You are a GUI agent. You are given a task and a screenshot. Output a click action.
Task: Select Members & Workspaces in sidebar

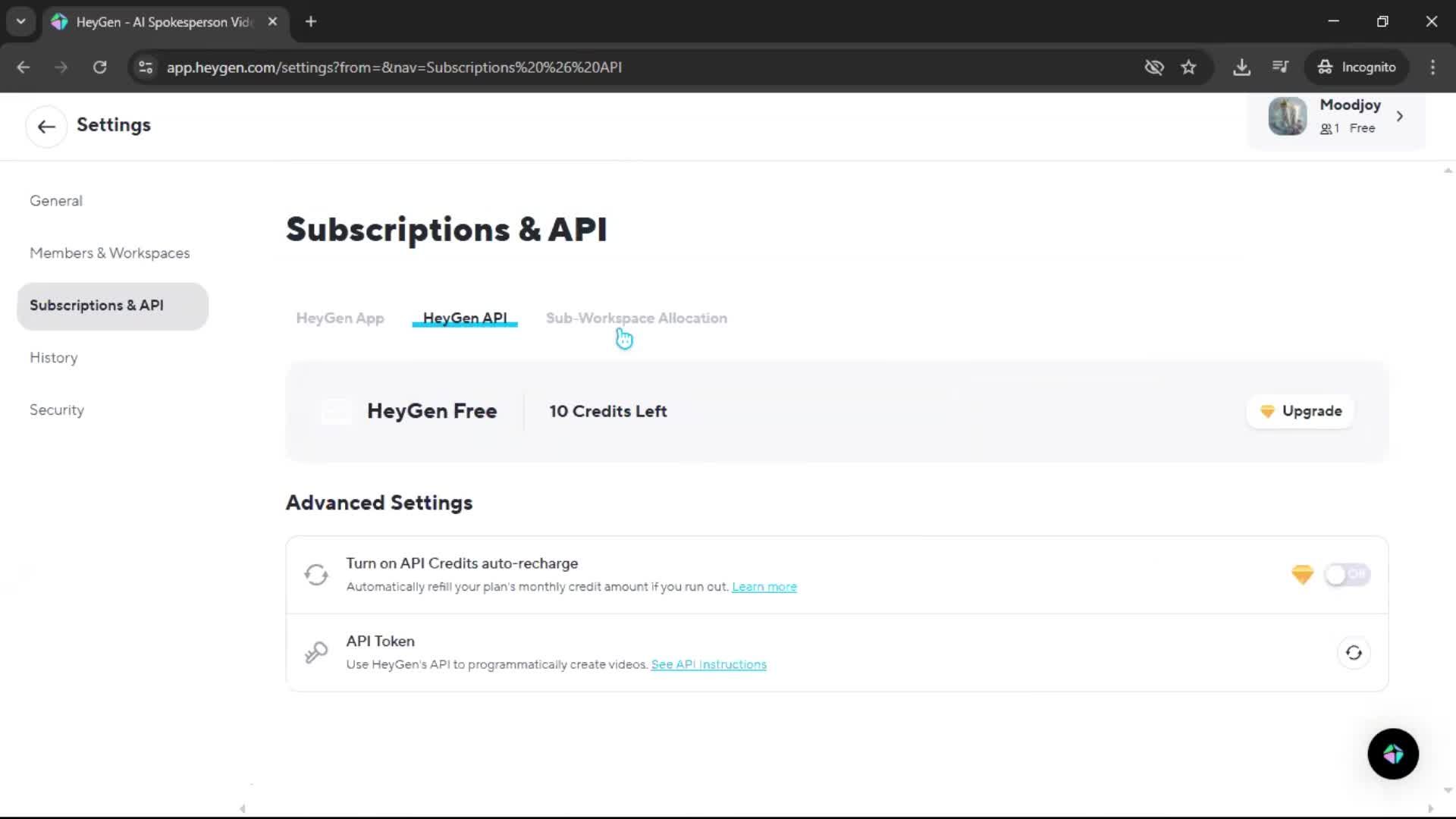point(110,253)
